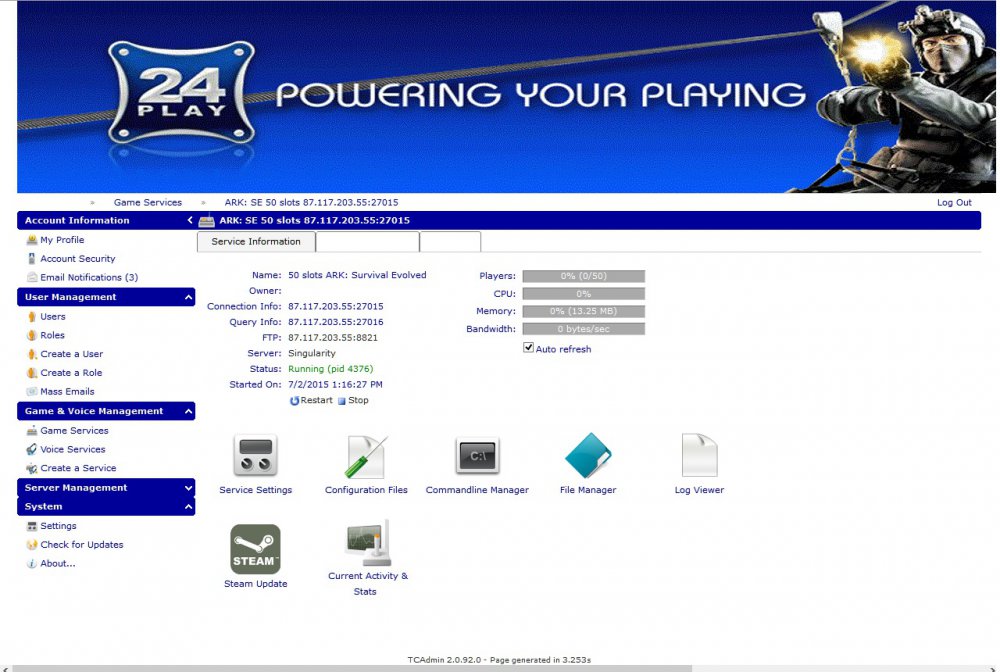Disable the Auto refresh checkbox
Viewport: 1000px width, 672px height.
527,347
